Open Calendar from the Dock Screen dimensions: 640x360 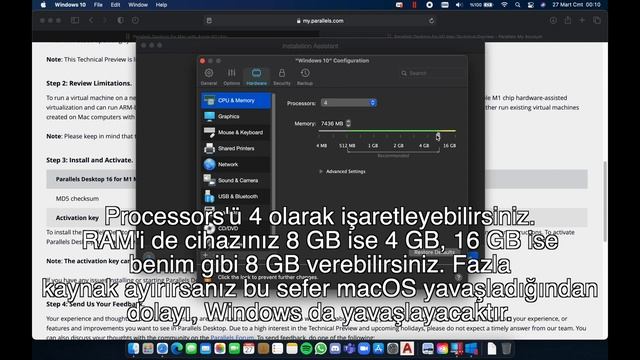249,349
